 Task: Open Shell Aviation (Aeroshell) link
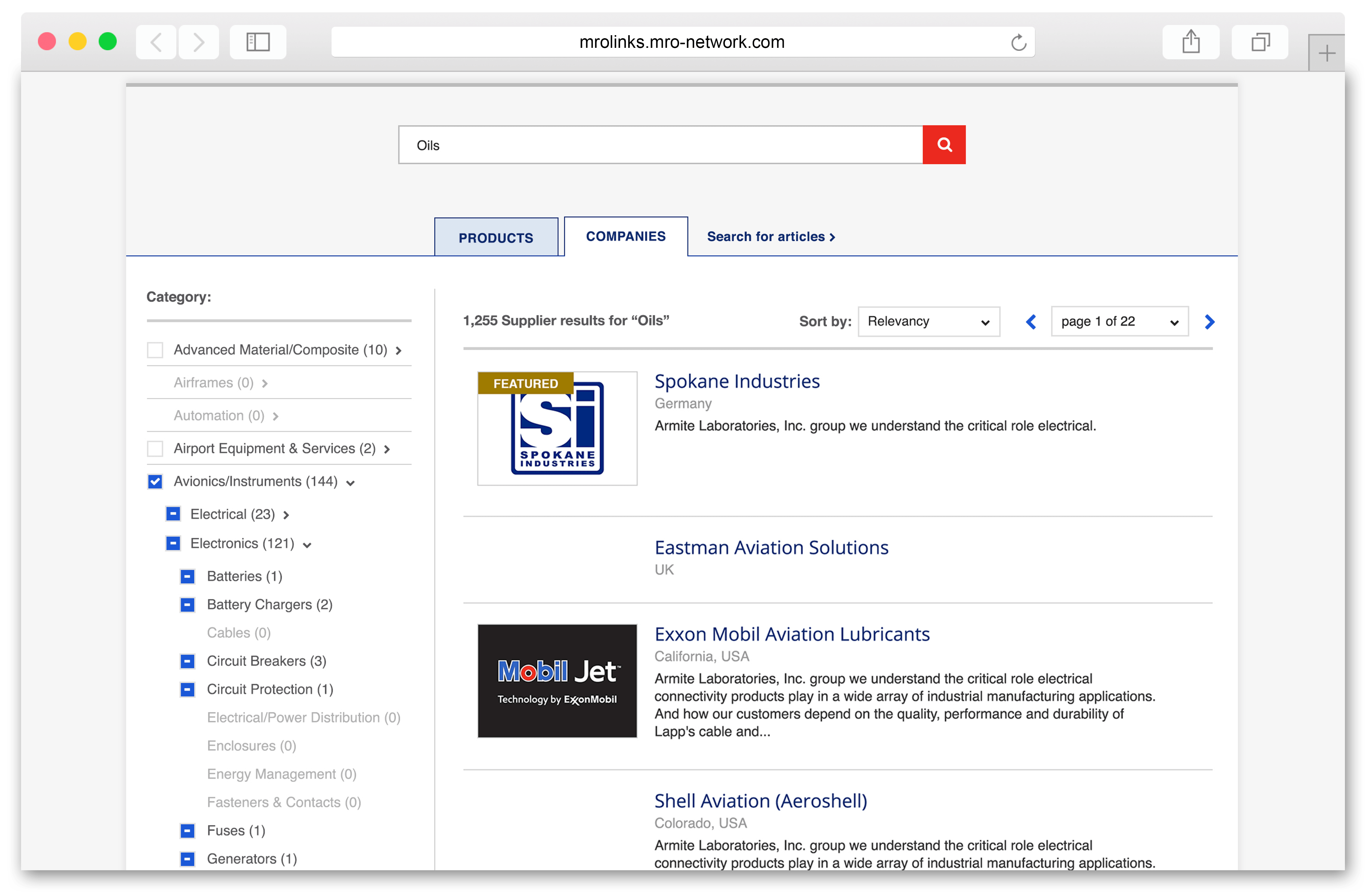[761, 801]
